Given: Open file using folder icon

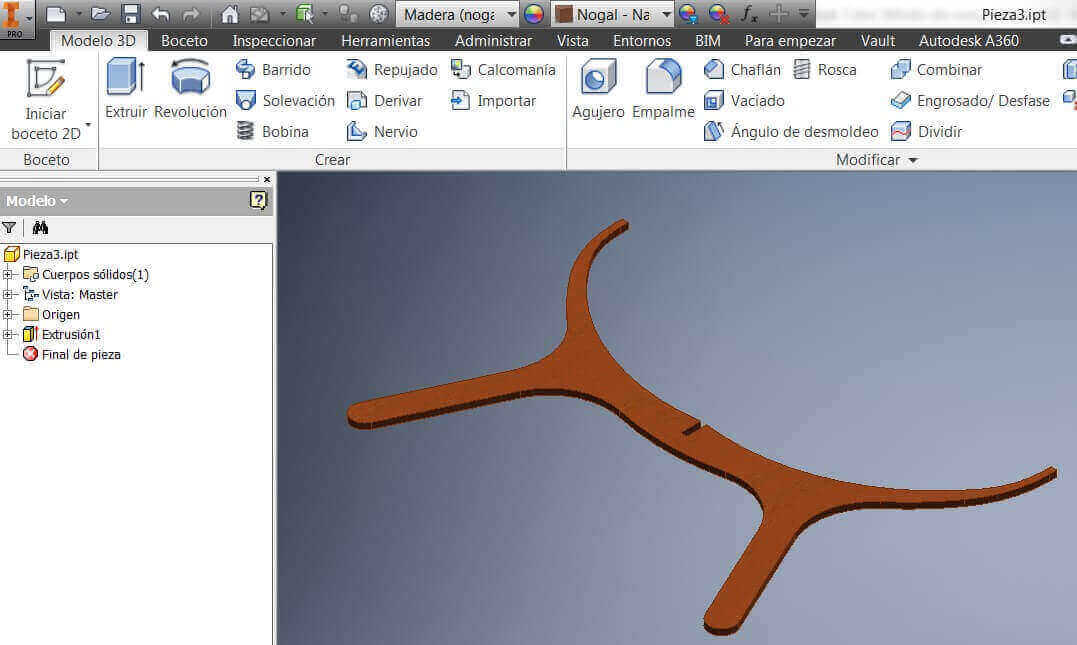Looking at the screenshot, I should point(100,14).
